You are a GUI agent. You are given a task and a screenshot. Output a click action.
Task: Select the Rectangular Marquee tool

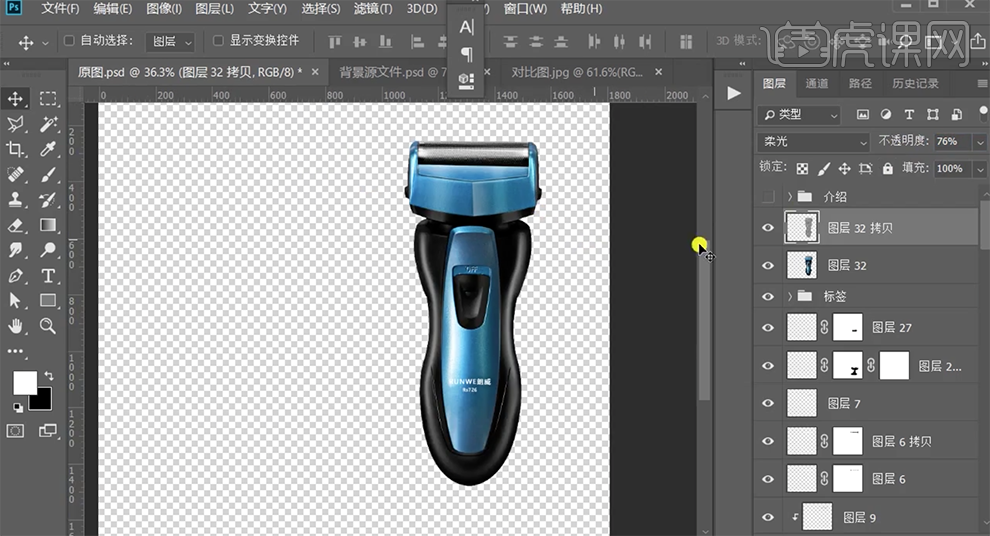pos(48,98)
